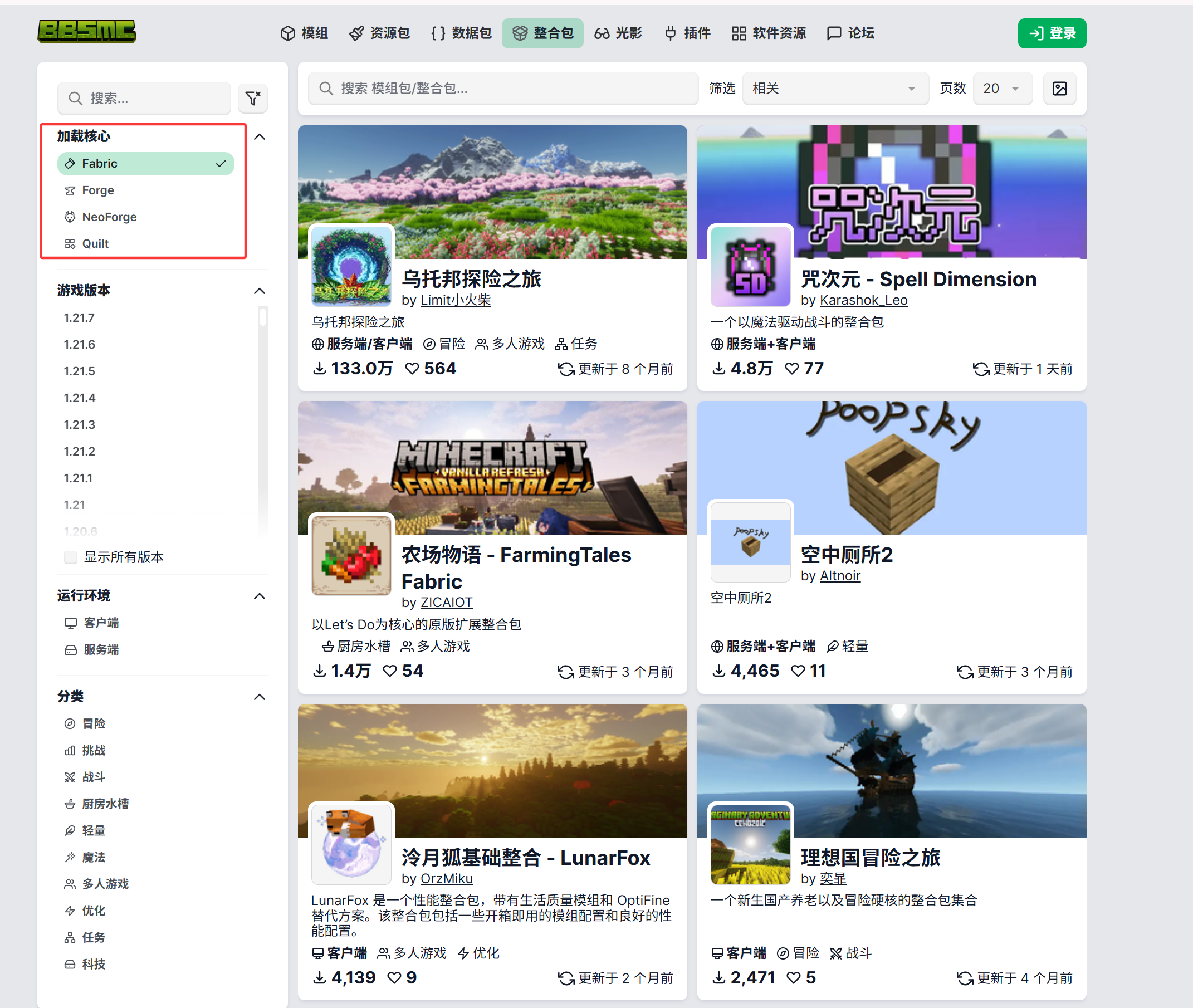Click the LunarFox fox icon thumbnail
Viewport: 1193px width, 1008px height.
(351, 845)
